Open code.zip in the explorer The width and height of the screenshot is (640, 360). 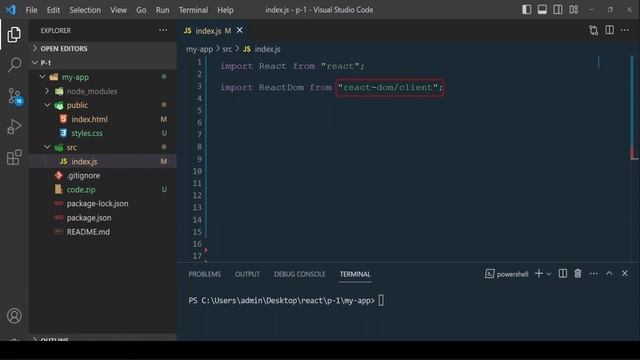click(103, 189)
